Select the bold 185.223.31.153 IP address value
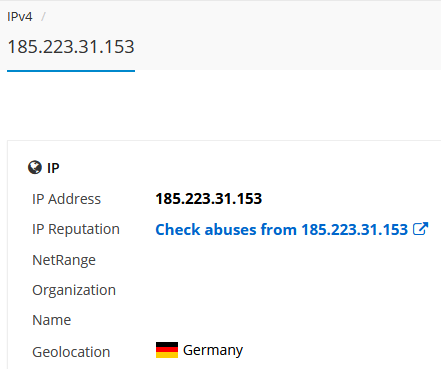The width and height of the screenshot is (441, 369). click(x=209, y=199)
